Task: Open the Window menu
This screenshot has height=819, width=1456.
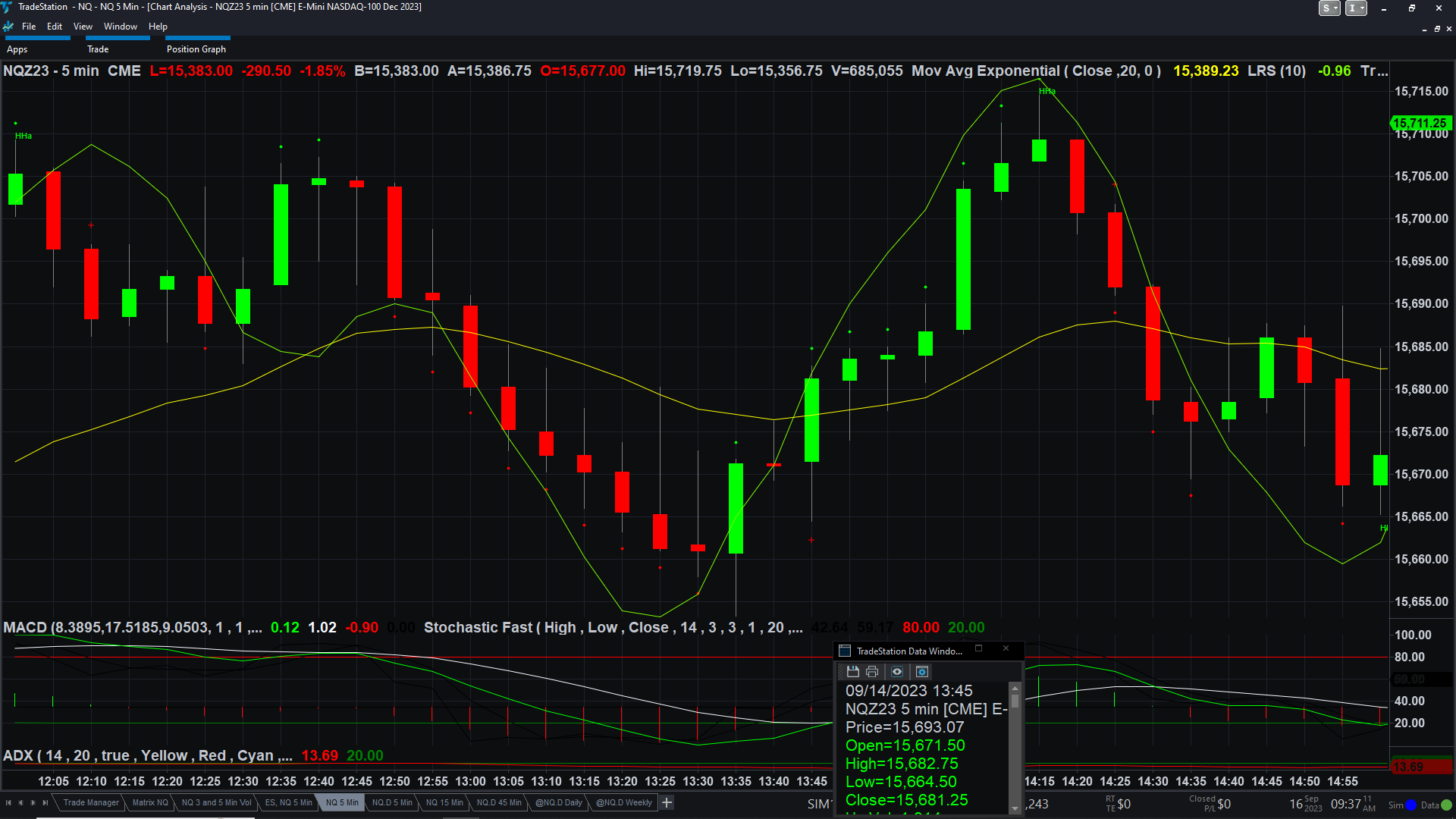Action: (121, 27)
